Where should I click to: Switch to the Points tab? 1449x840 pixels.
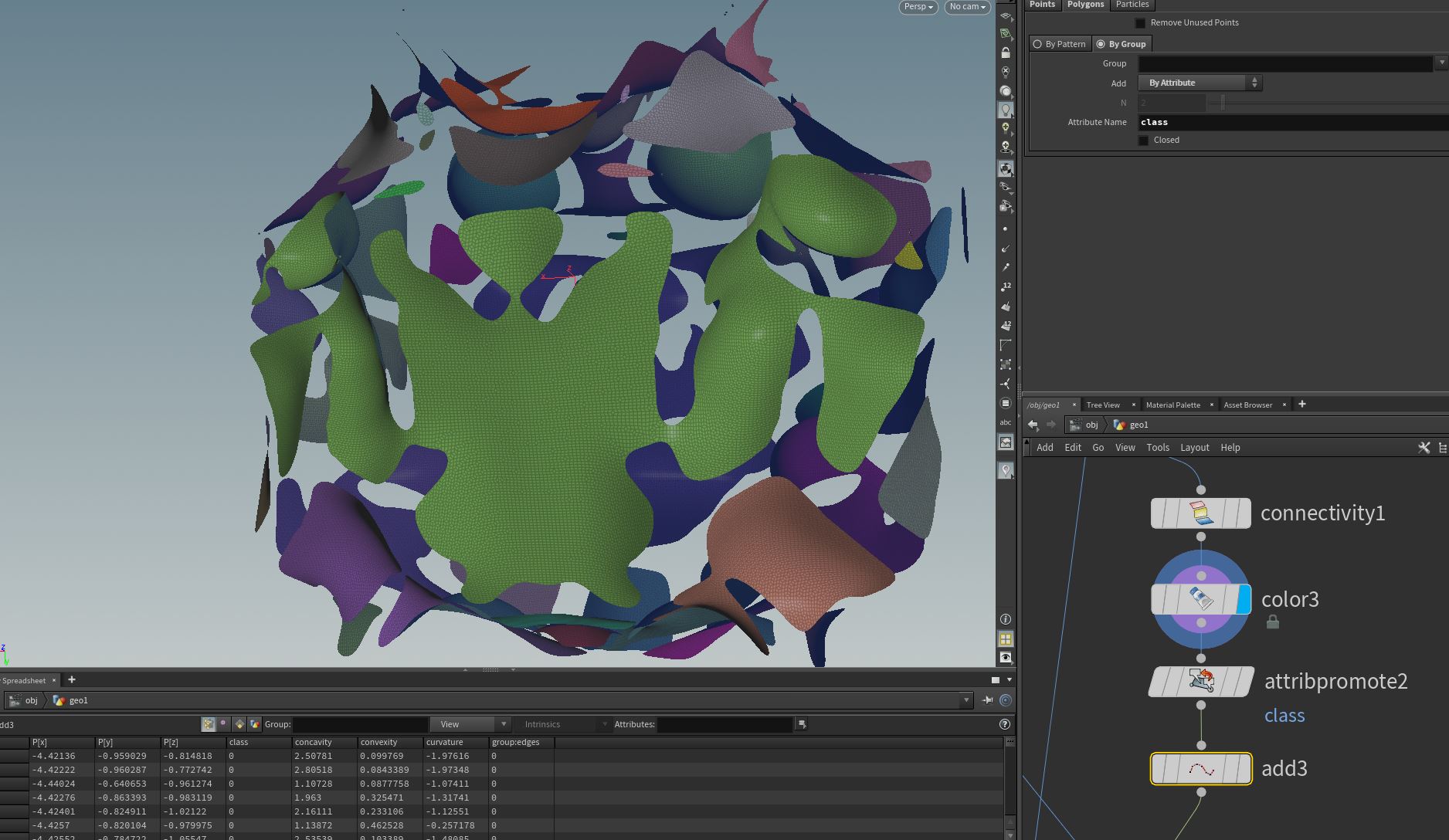(x=1042, y=5)
